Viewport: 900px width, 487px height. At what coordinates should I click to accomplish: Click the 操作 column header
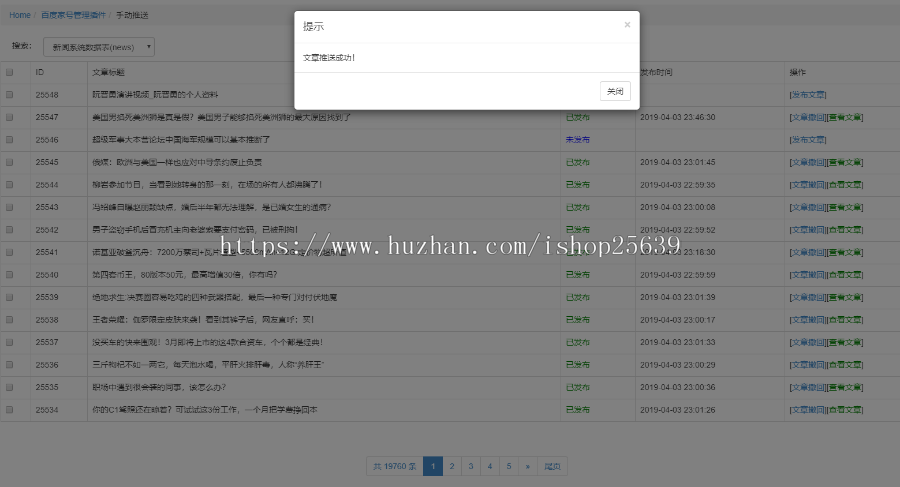[x=798, y=72]
